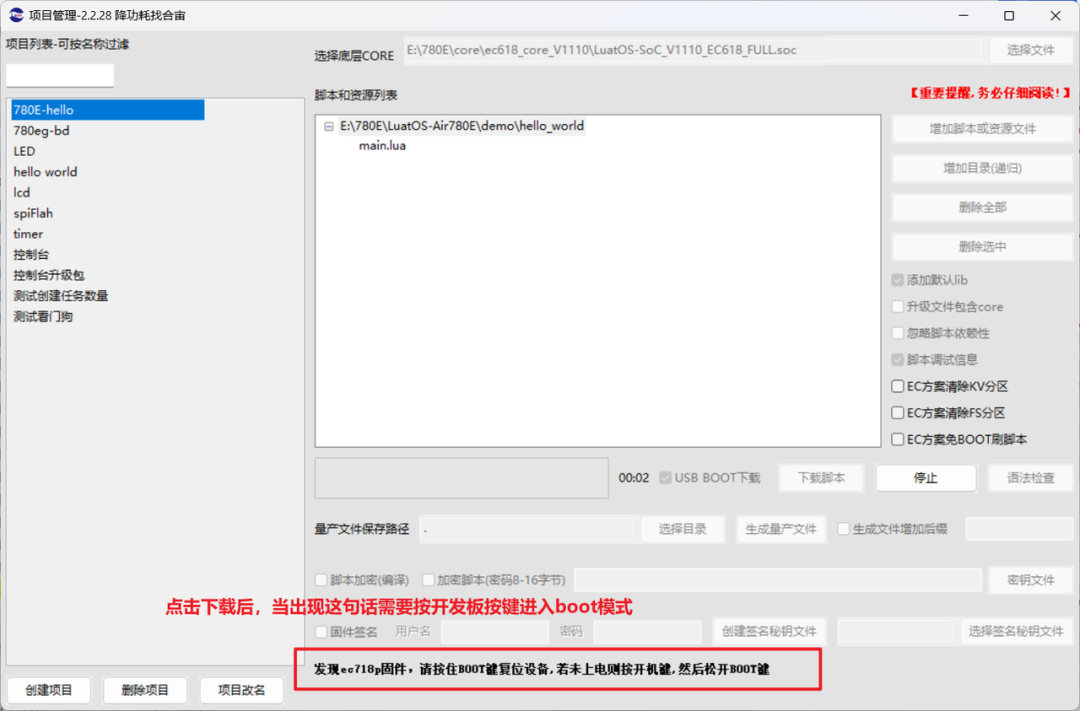The width and height of the screenshot is (1080, 711).
Task: Collapse the hello_world directory tree node
Action: [x=329, y=127]
